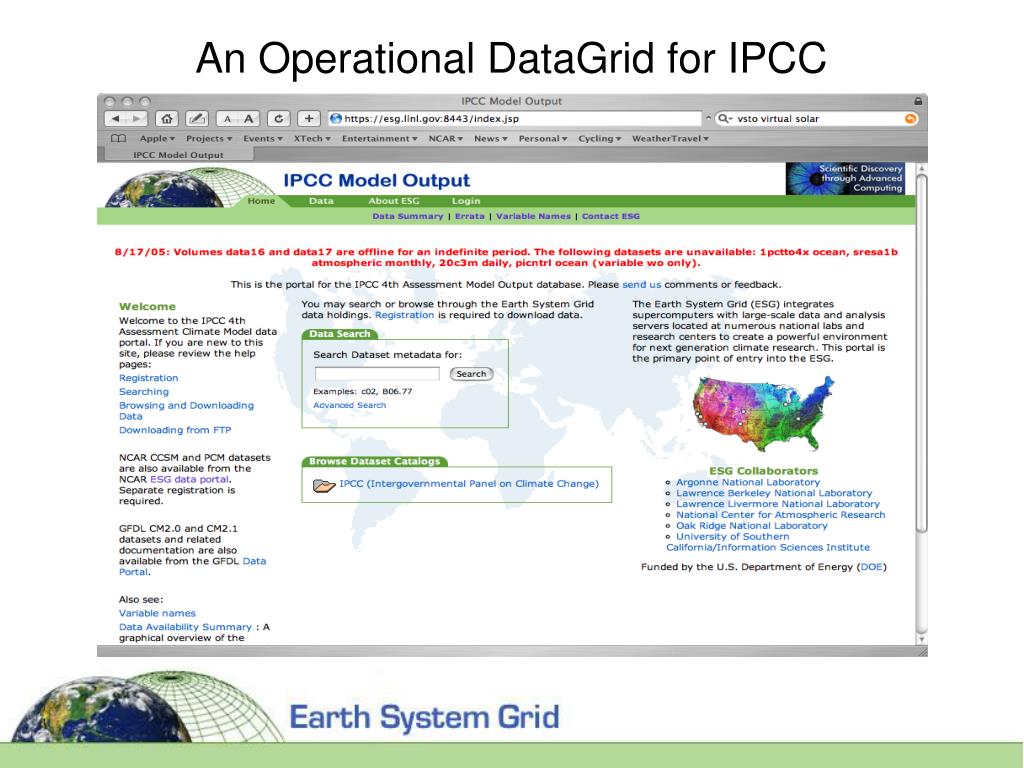Visit Oak Ridge National Laboratory link

752,526
